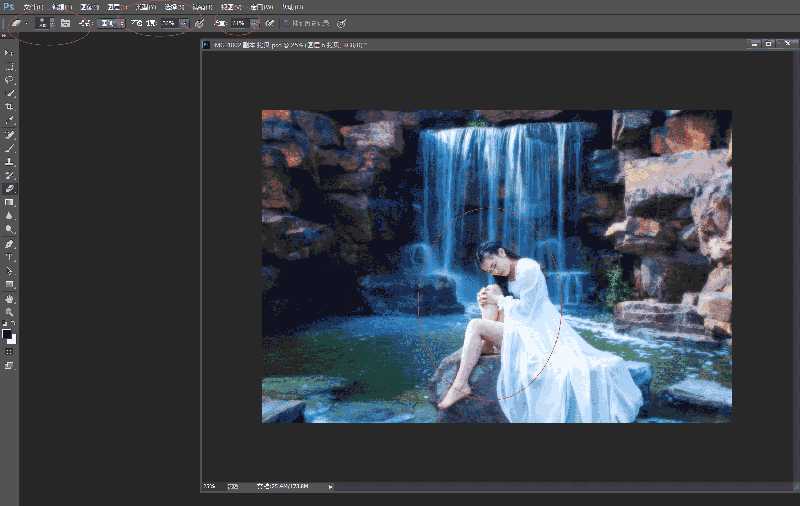Select the Move tool
800x506 pixels.
click(x=9, y=52)
